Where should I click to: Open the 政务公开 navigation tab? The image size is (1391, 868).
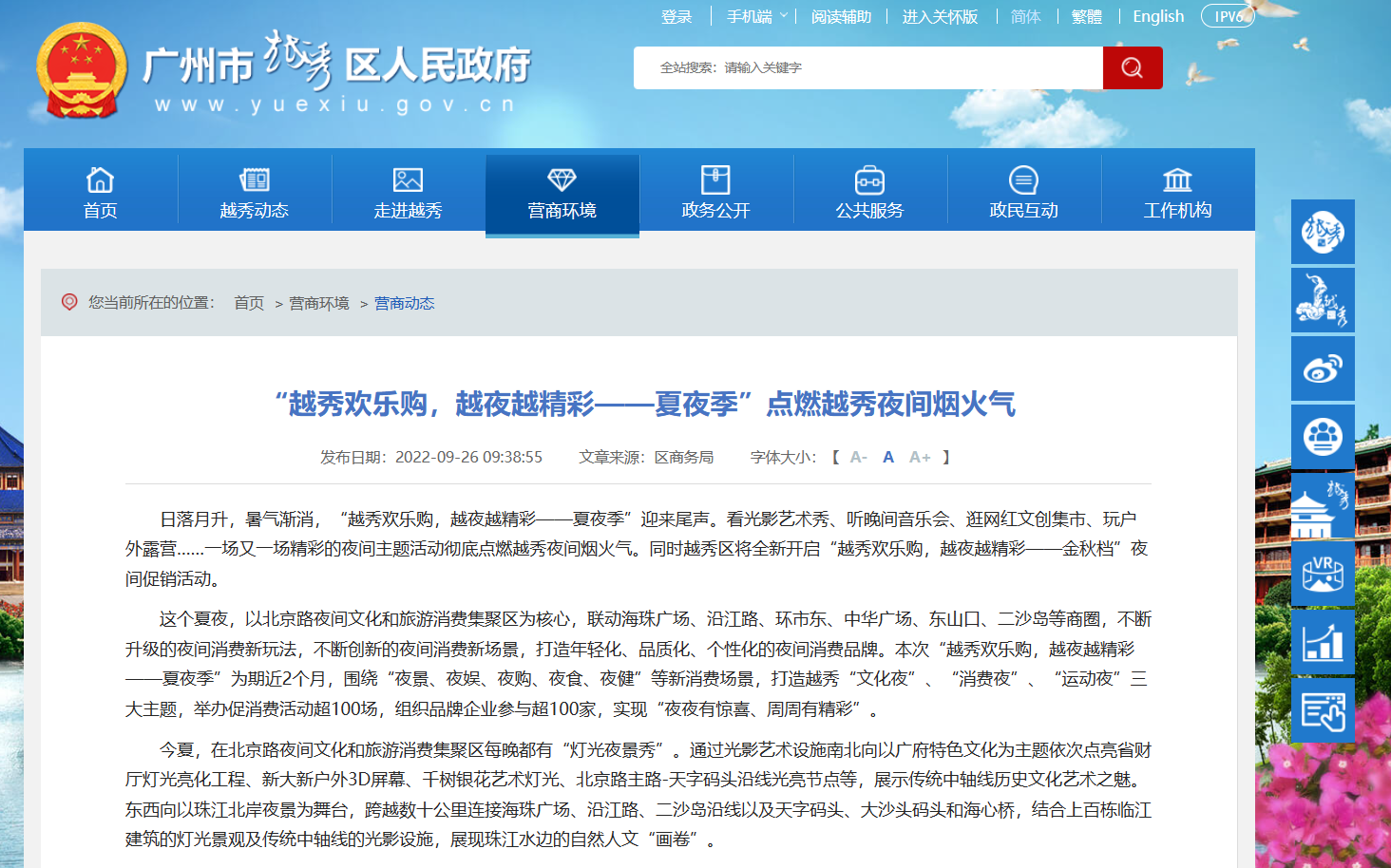pos(715,194)
